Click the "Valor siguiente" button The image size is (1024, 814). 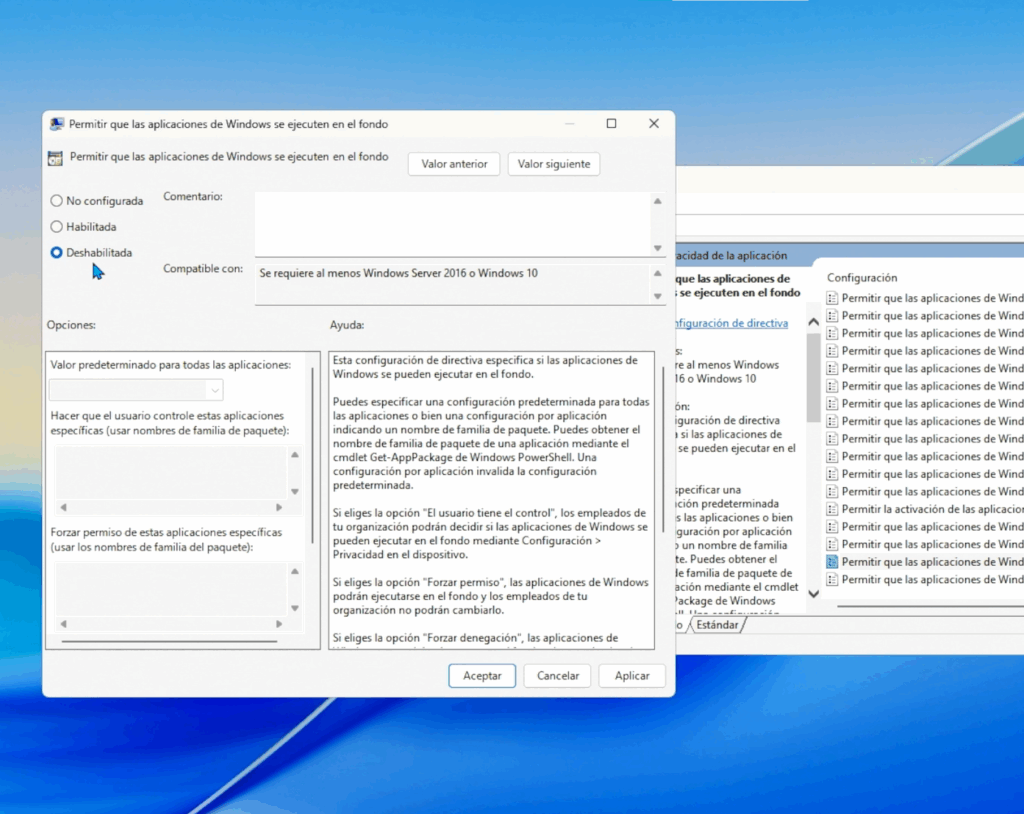[x=554, y=164]
